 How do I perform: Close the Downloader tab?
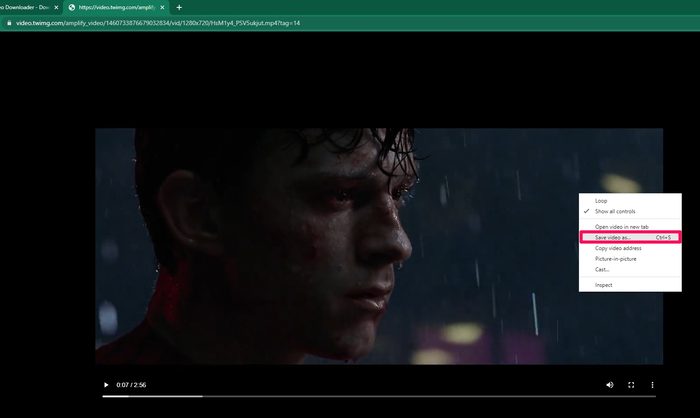click(x=56, y=8)
